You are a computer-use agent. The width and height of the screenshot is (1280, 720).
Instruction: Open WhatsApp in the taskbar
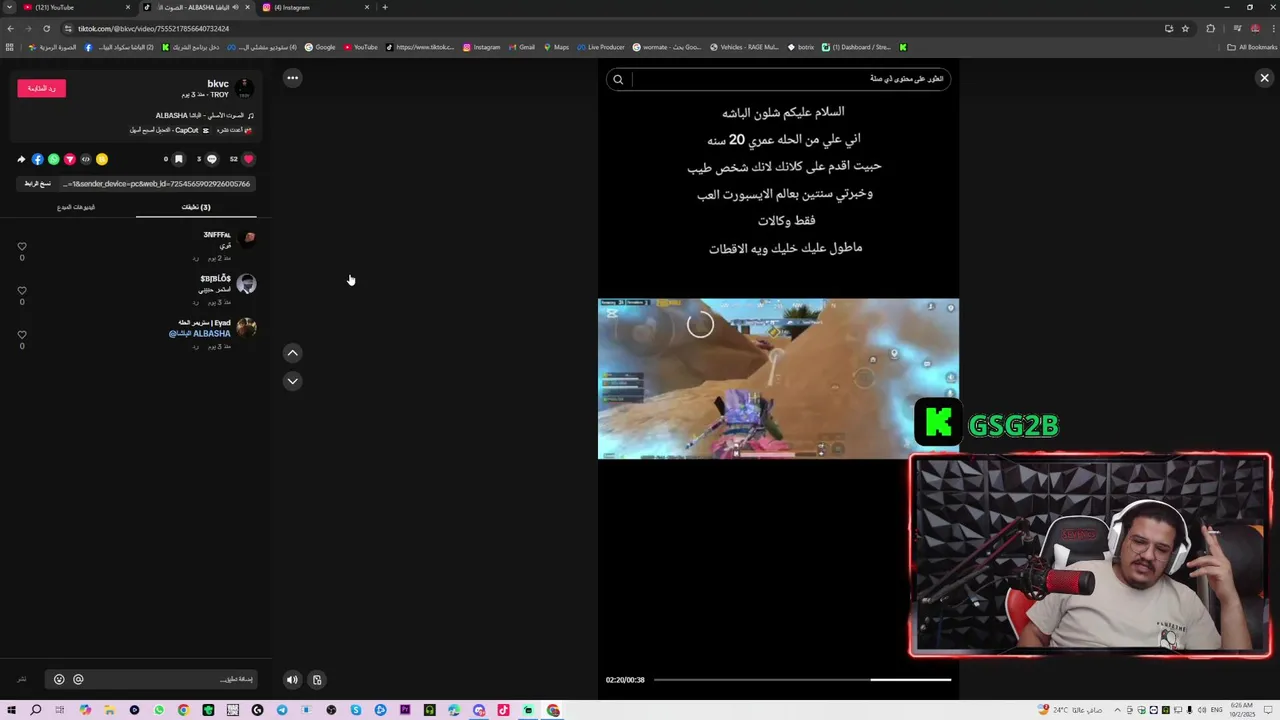coord(159,710)
